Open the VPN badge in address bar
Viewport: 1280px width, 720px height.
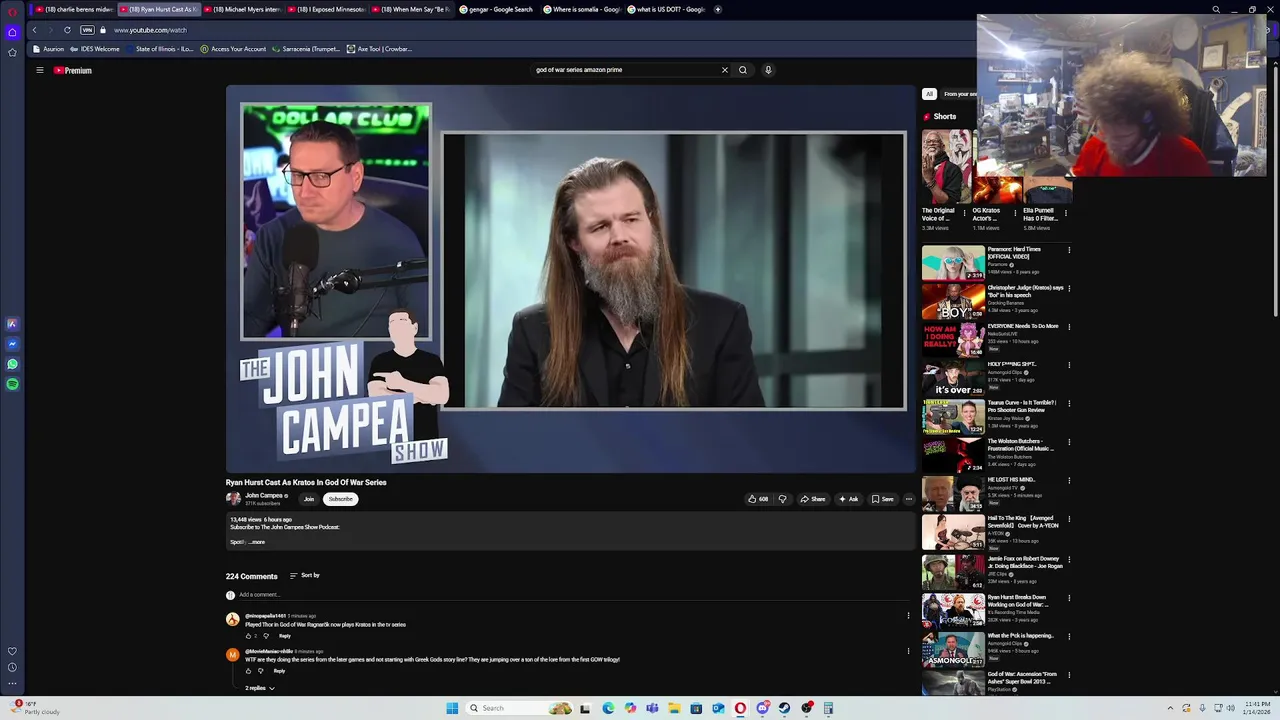[x=87, y=30]
